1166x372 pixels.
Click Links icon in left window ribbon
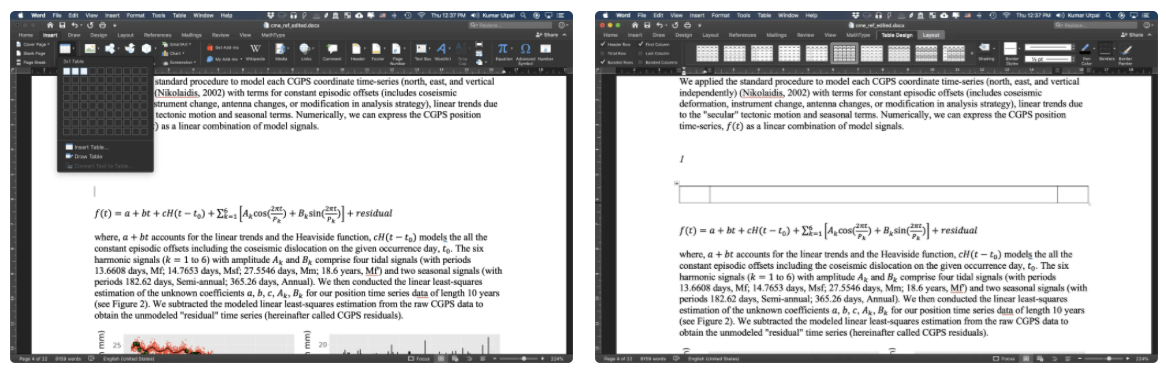pyautogui.click(x=305, y=48)
